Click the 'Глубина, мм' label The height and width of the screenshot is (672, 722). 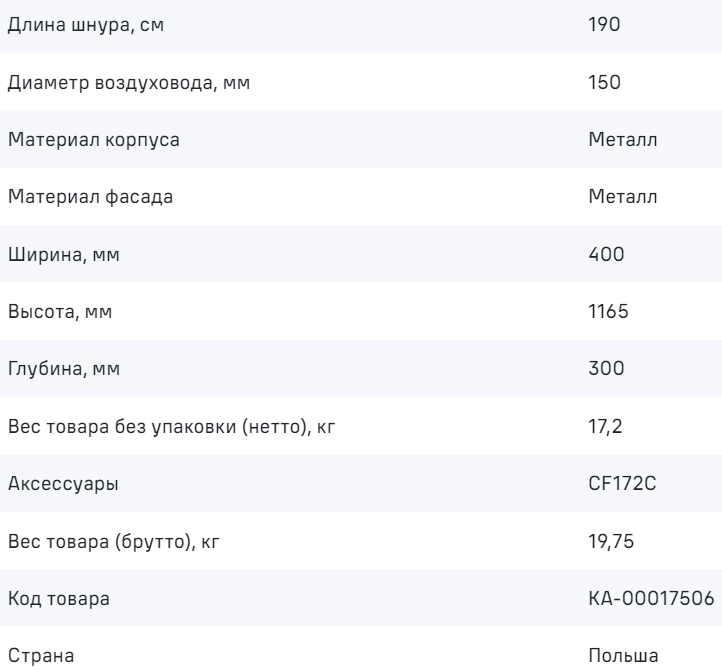(66, 370)
